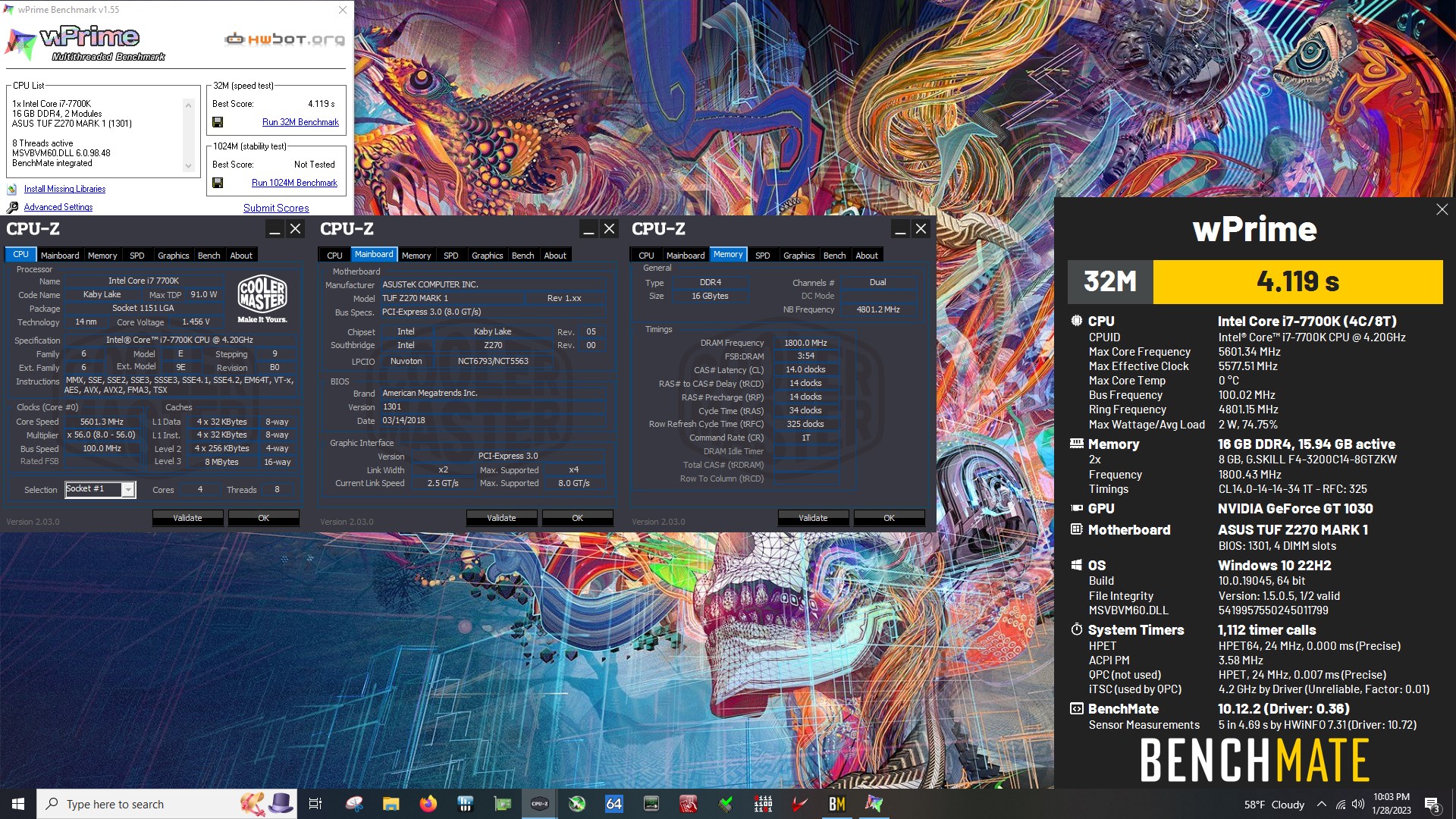Click OK in the Memory CPU-Z window
This screenshot has height=819, width=1456.
point(889,518)
